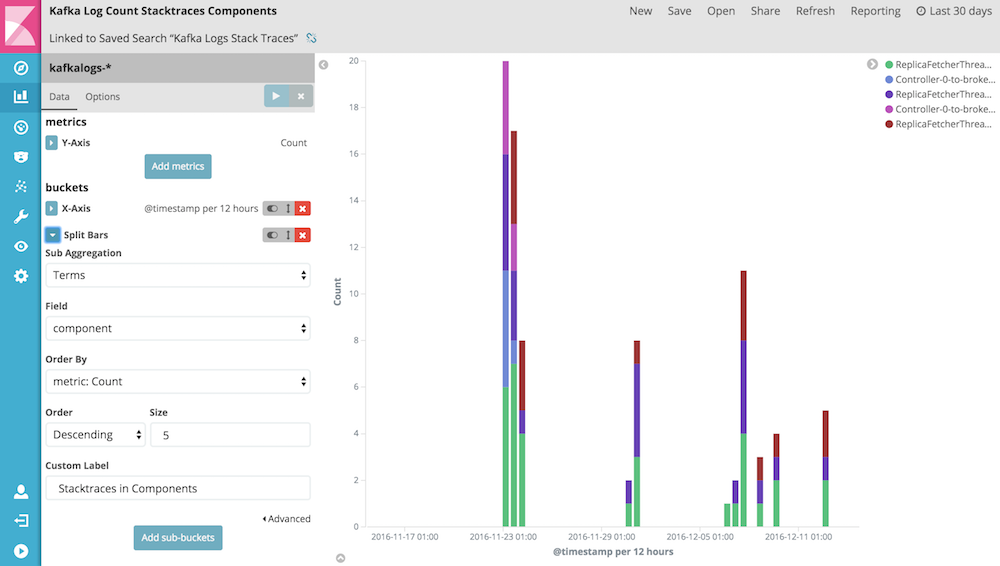The height and width of the screenshot is (566, 1000).
Task: Click Save in top menu
Action: (x=679, y=11)
